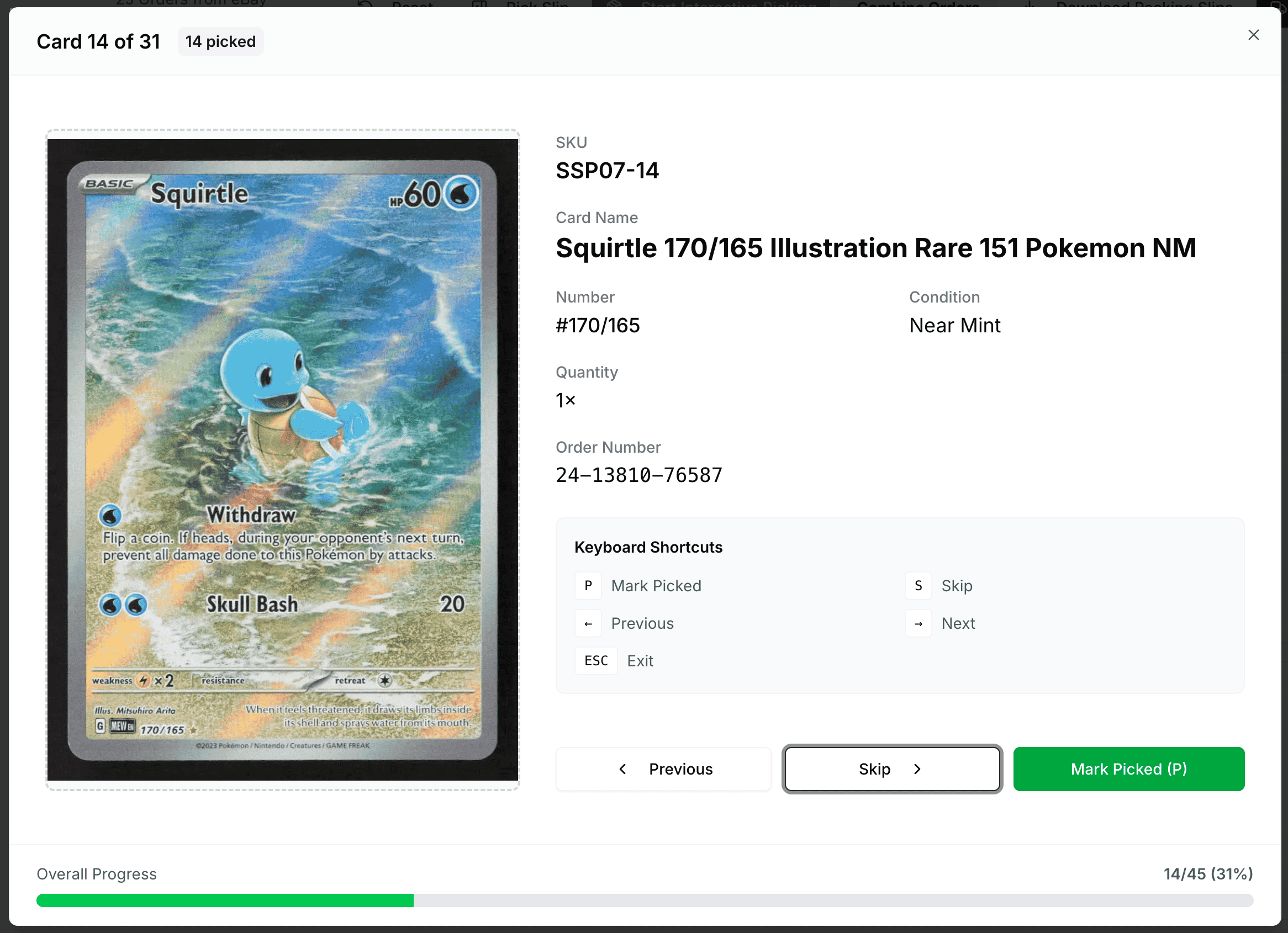Click the right arrow shortcut badge for Next

pyautogui.click(x=919, y=623)
